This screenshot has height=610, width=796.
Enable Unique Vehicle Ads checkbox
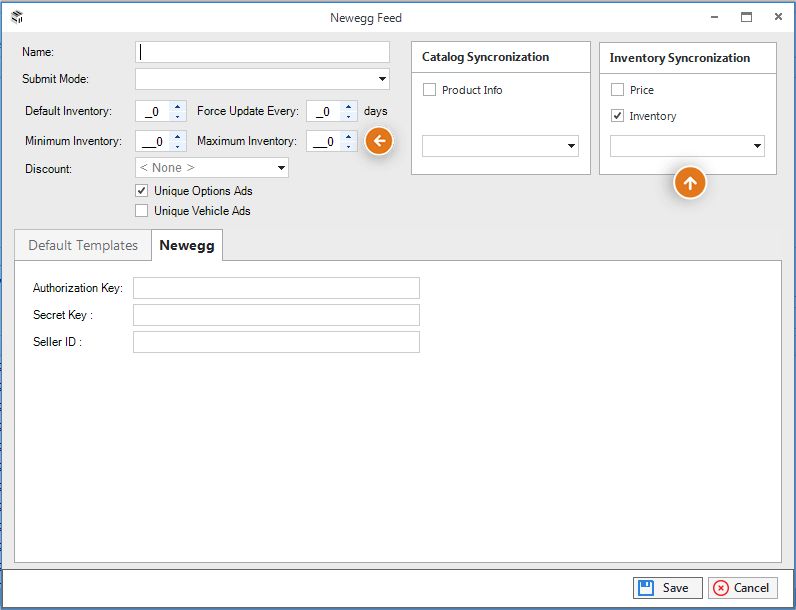pos(142,211)
